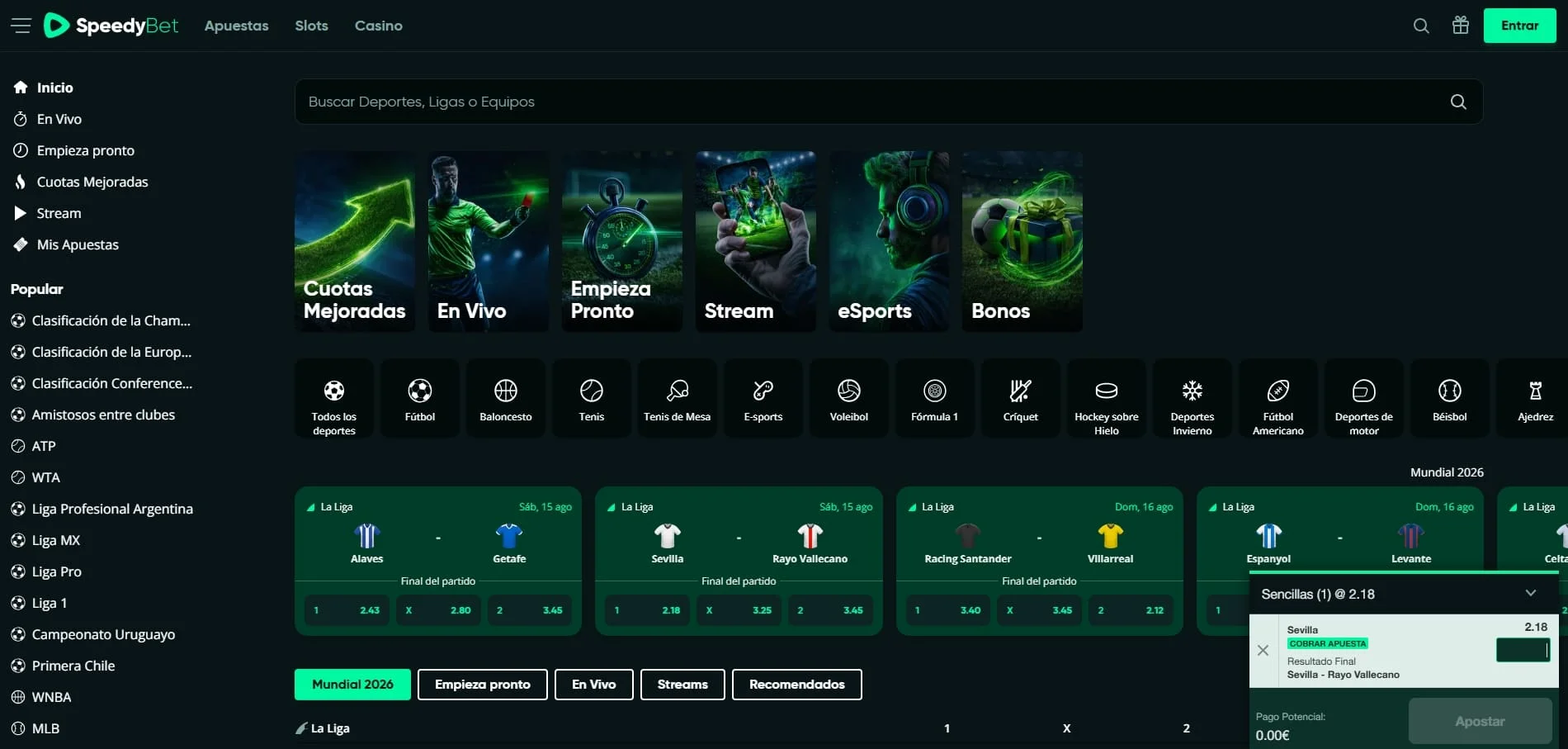This screenshot has height=749, width=1568.
Task: Click the Apostar button
Action: (1481, 721)
